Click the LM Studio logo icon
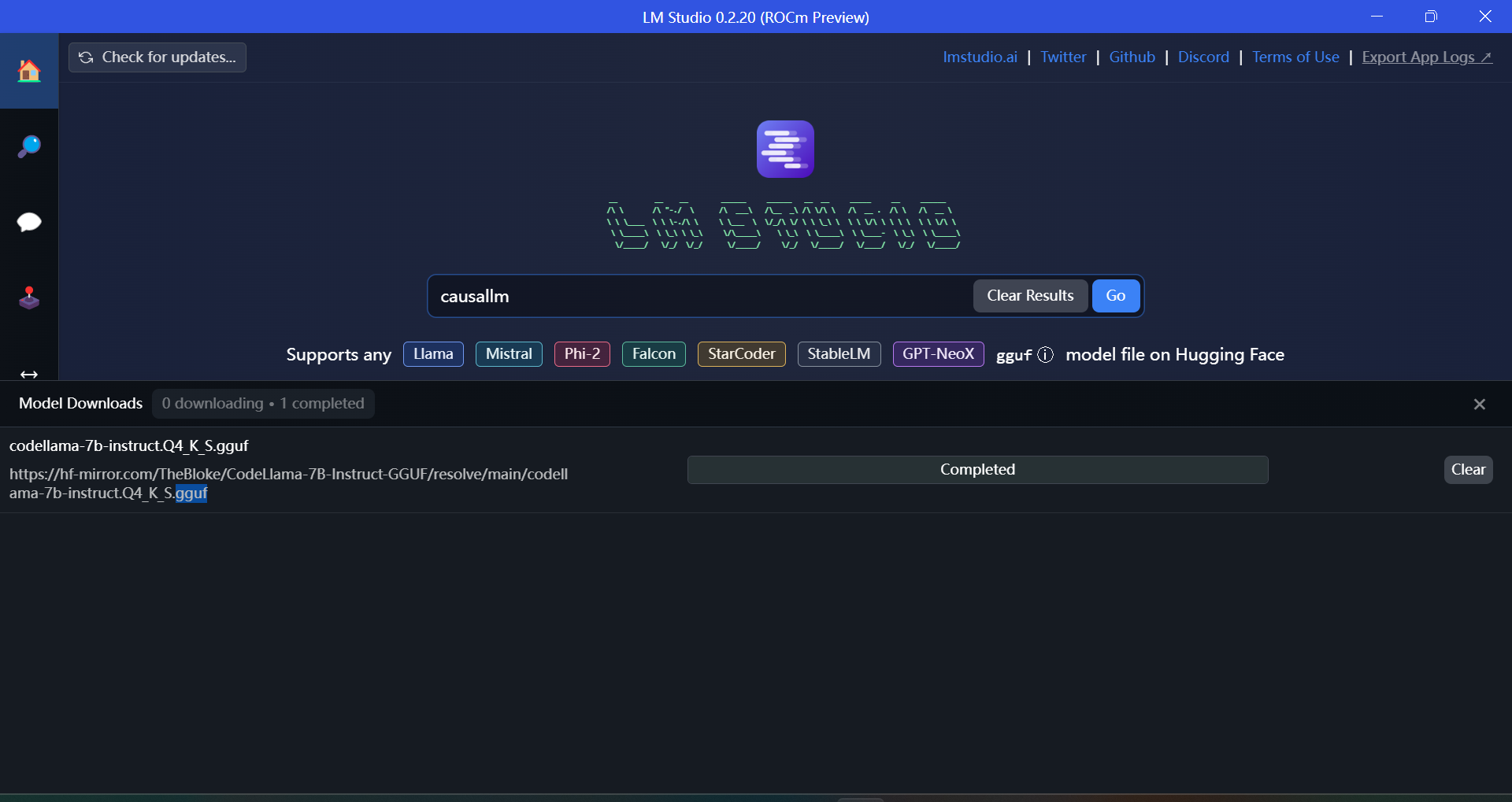This screenshot has width=1512, height=802. tap(785, 149)
